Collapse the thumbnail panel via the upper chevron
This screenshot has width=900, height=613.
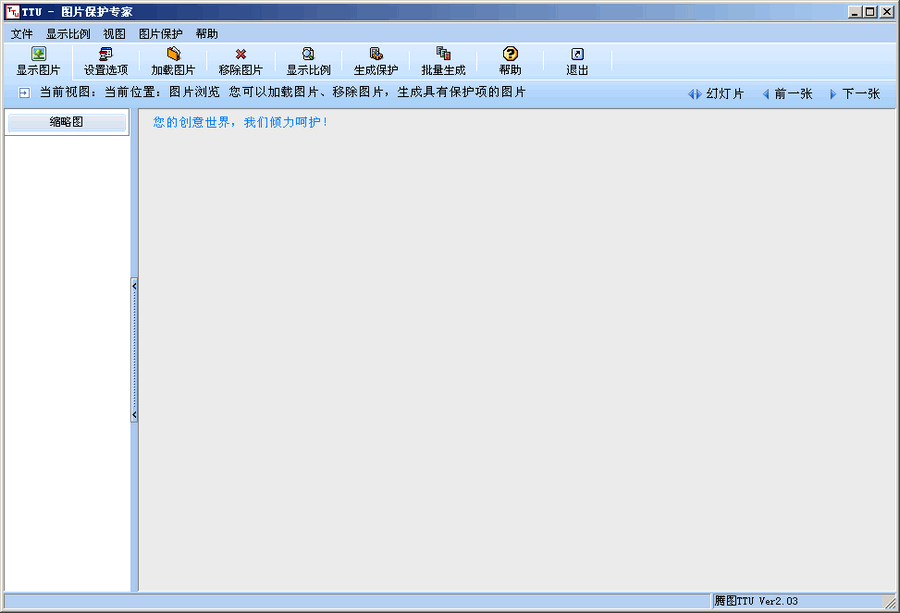point(133,285)
